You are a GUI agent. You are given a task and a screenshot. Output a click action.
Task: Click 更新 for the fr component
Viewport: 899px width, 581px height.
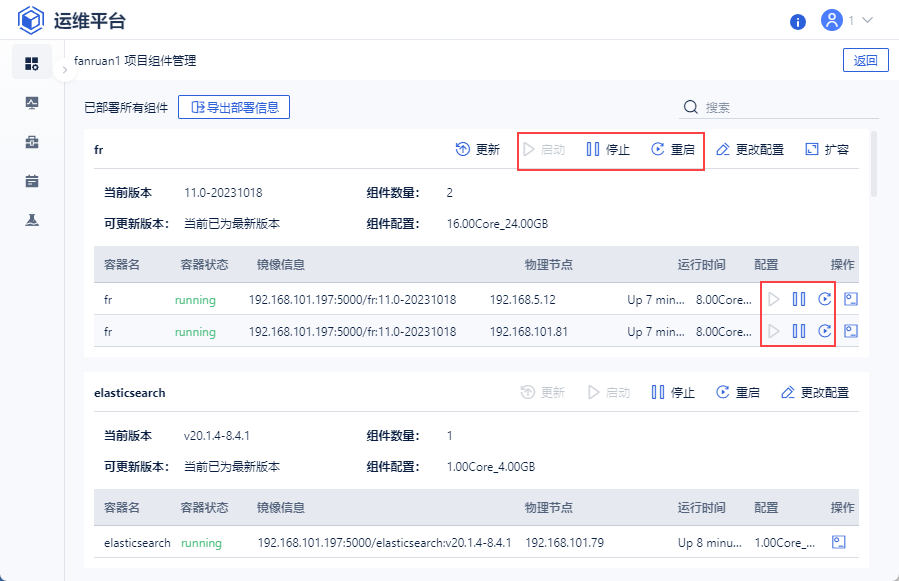(x=478, y=150)
